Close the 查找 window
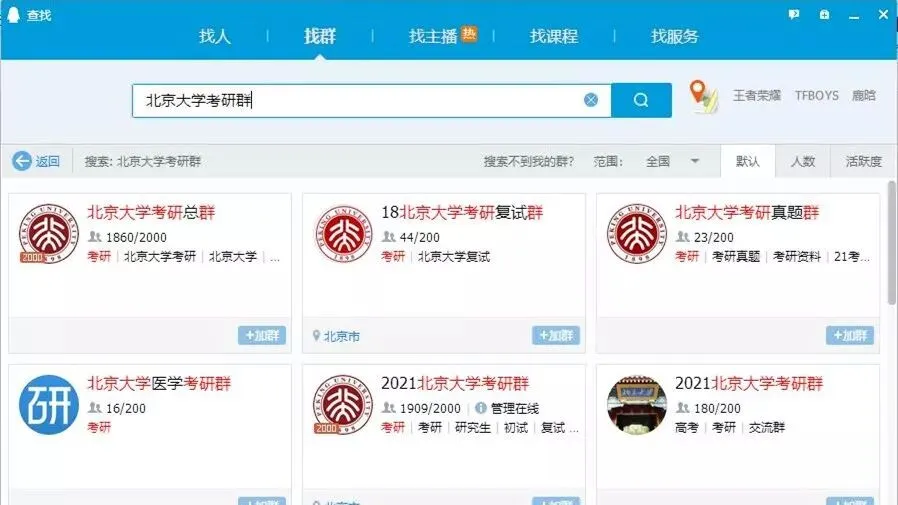This screenshot has width=898, height=505. [884, 14]
